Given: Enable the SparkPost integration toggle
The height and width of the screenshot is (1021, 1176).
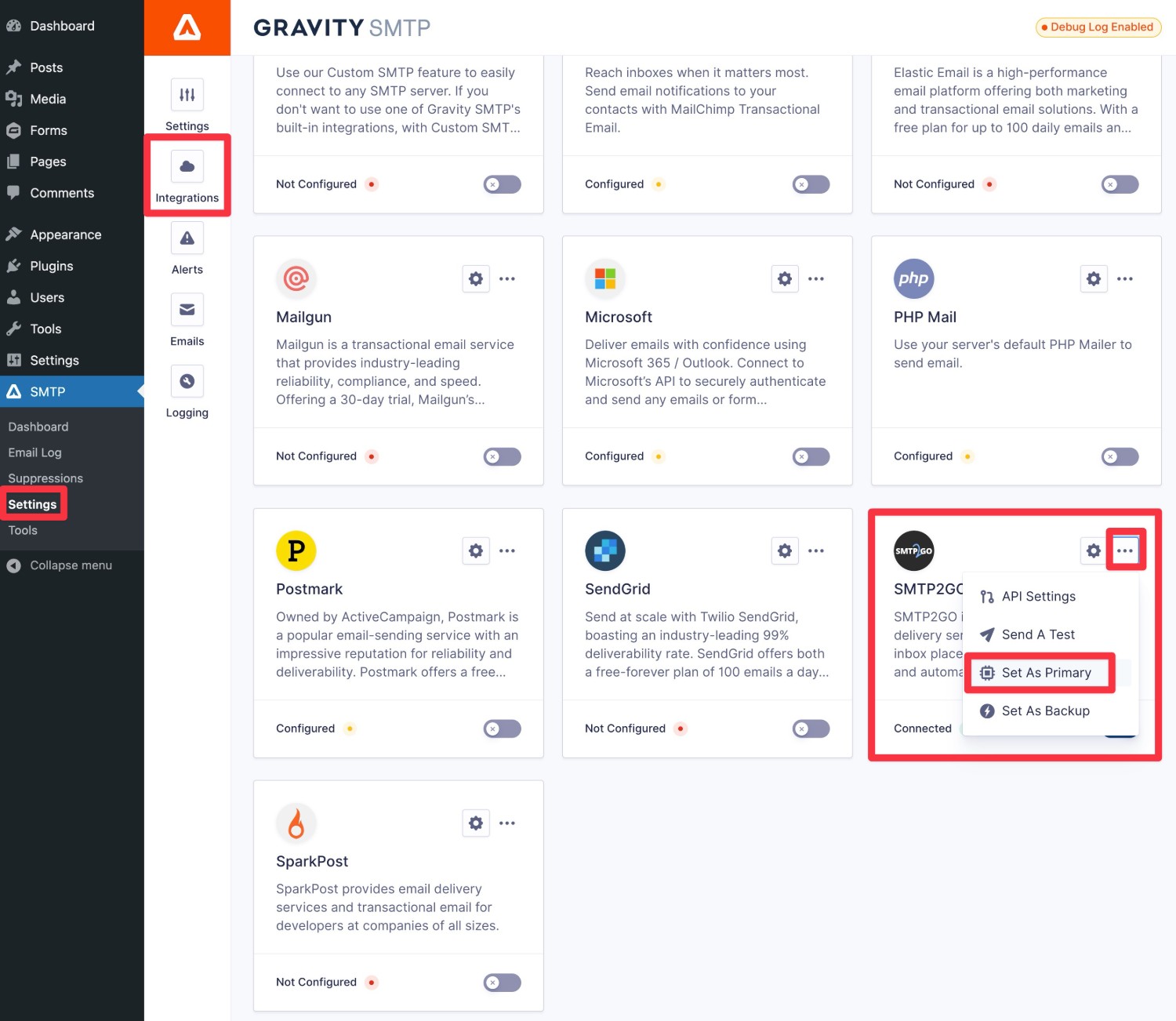Looking at the screenshot, I should [503, 983].
